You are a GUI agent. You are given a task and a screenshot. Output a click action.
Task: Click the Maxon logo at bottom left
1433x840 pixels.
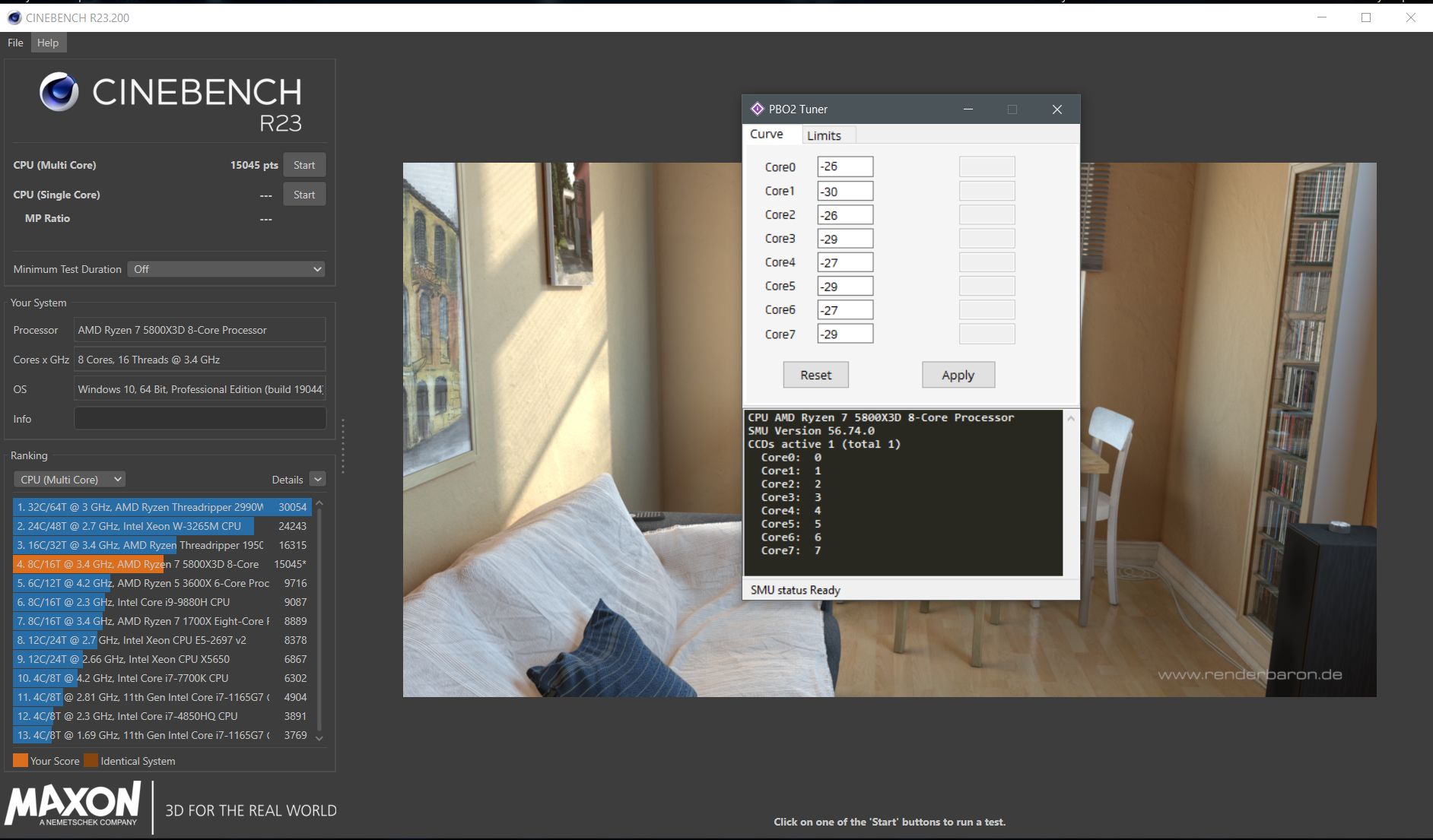(x=73, y=804)
